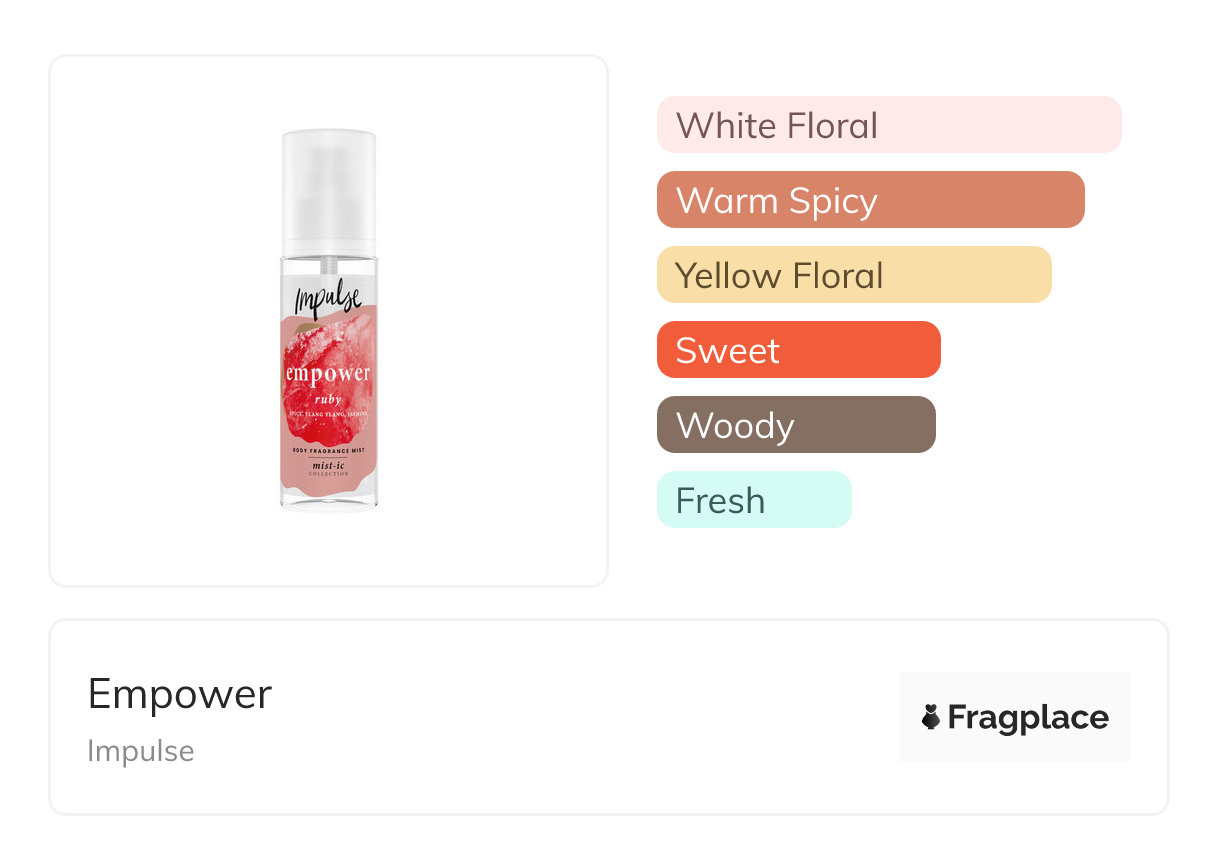Open the Empower product title
The height and width of the screenshot is (864, 1218).
tap(180, 694)
